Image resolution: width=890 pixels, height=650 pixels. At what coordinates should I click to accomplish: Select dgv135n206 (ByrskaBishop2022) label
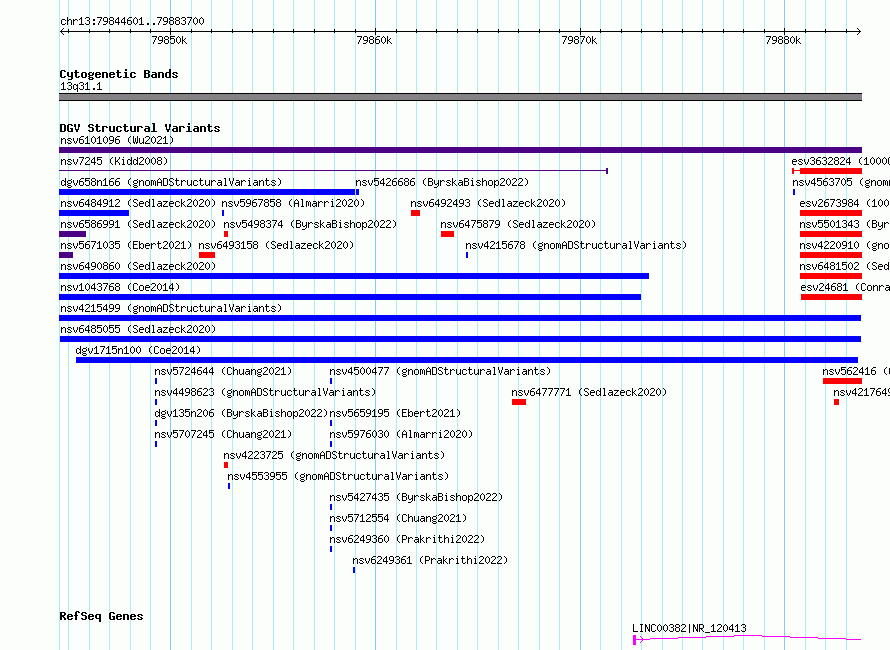[x=241, y=413]
